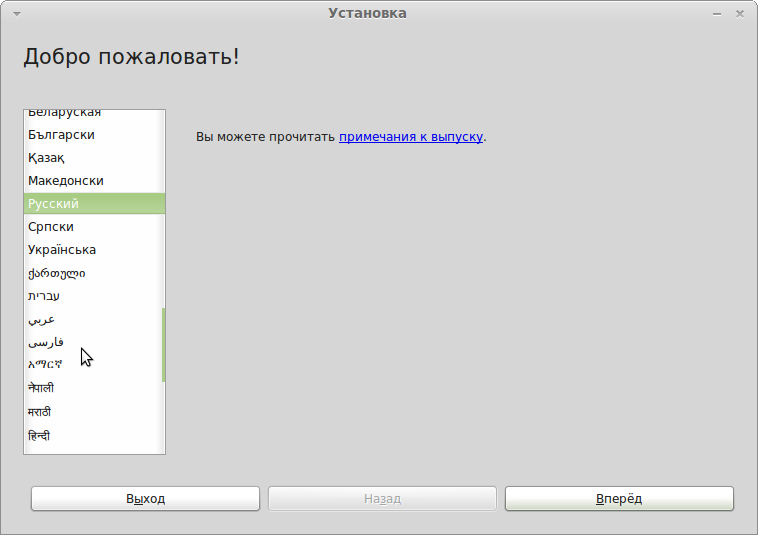Choose Persian فارسی language
The height and width of the screenshot is (535, 758).
(94, 342)
